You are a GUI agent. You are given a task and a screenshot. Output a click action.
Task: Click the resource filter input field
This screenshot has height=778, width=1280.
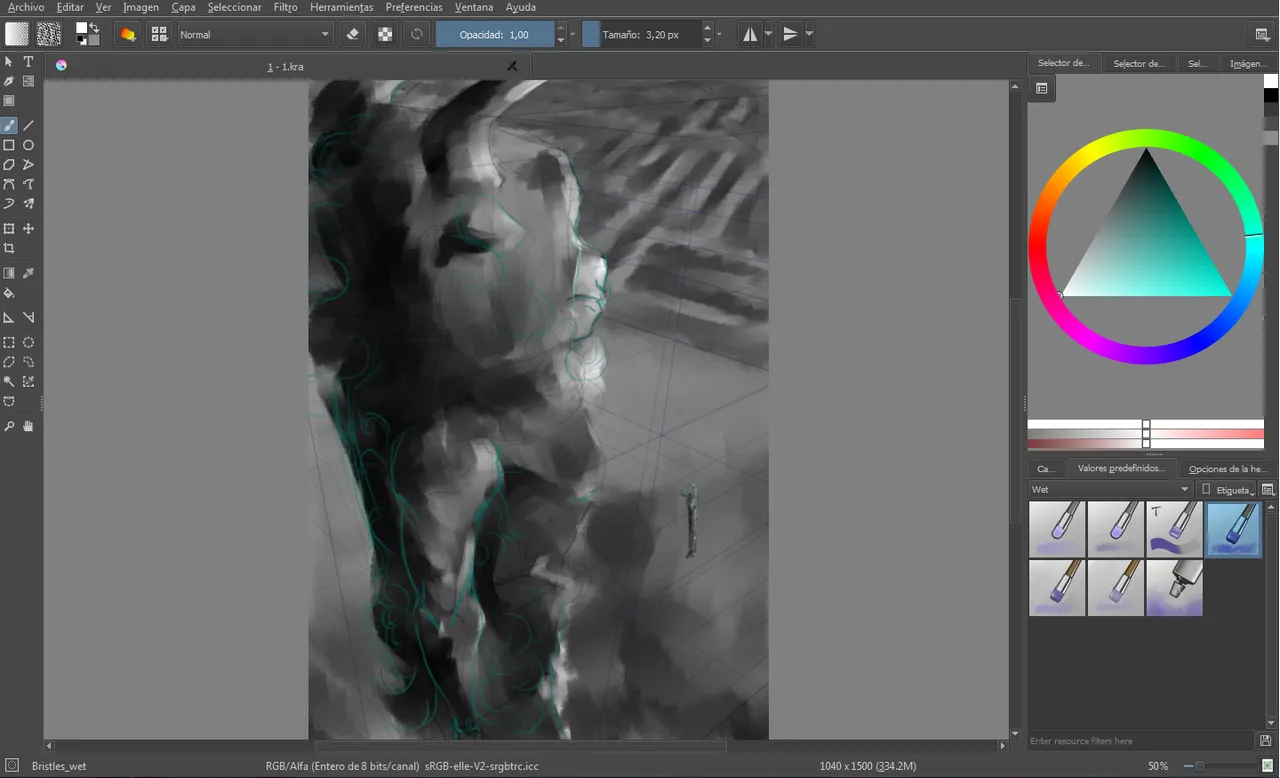(x=1140, y=741)
